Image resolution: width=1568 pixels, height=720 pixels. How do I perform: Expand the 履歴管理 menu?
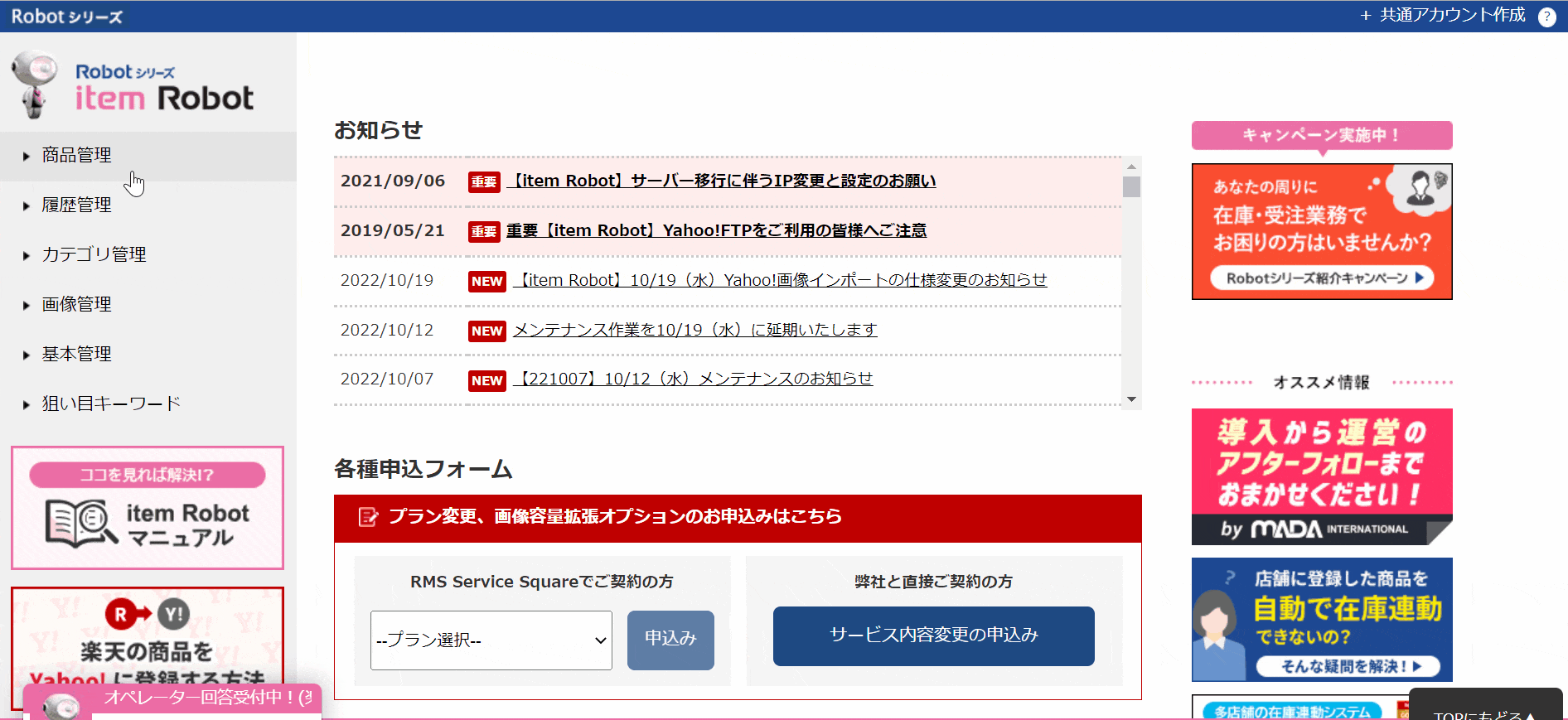coord(76,205)
